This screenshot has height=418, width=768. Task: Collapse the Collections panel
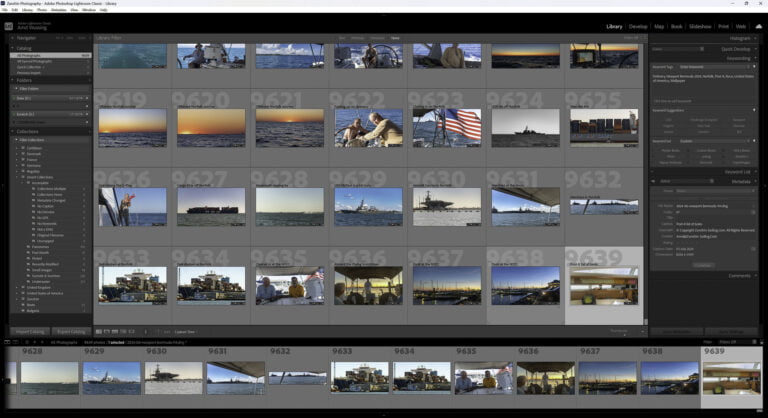pyautogui.click(x=13, y=131)
